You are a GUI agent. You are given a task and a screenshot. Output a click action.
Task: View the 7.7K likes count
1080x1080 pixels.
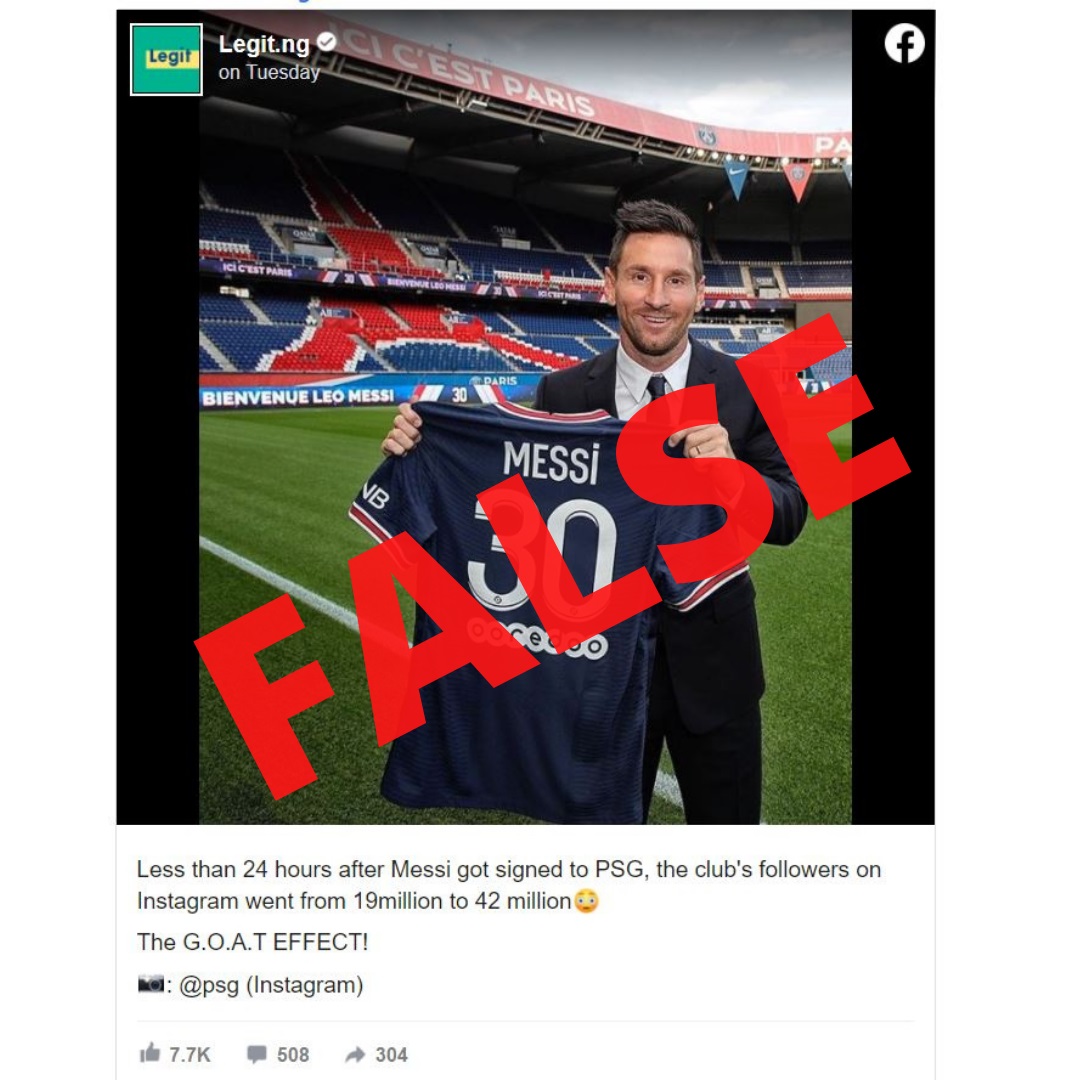(189, 1055)
